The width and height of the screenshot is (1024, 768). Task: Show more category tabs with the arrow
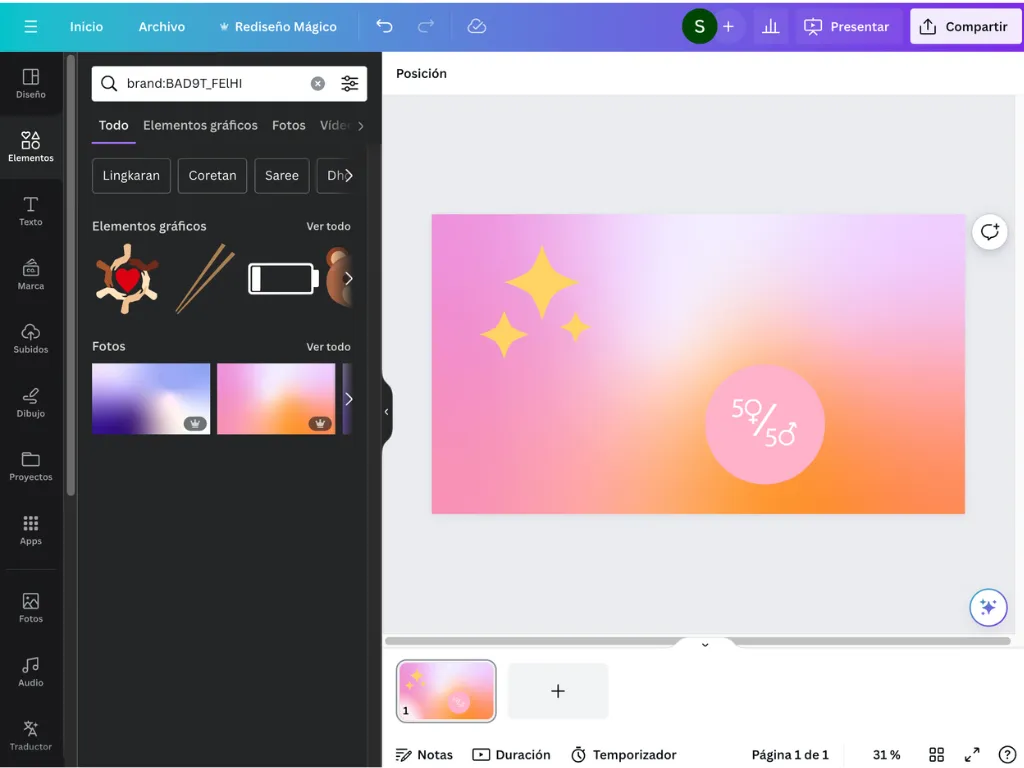[360, 125]
